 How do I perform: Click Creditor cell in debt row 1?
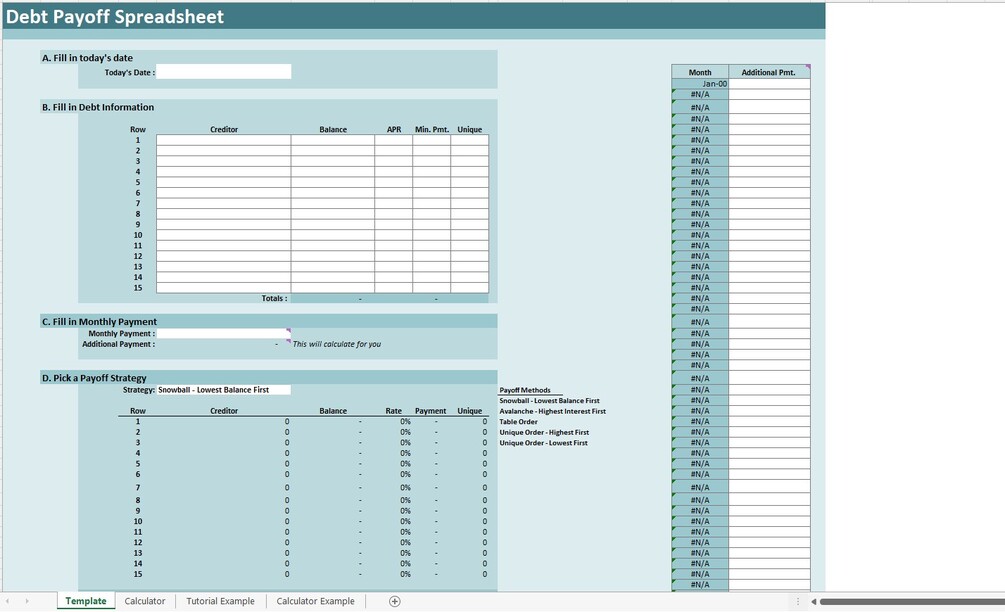coord(224,140)
